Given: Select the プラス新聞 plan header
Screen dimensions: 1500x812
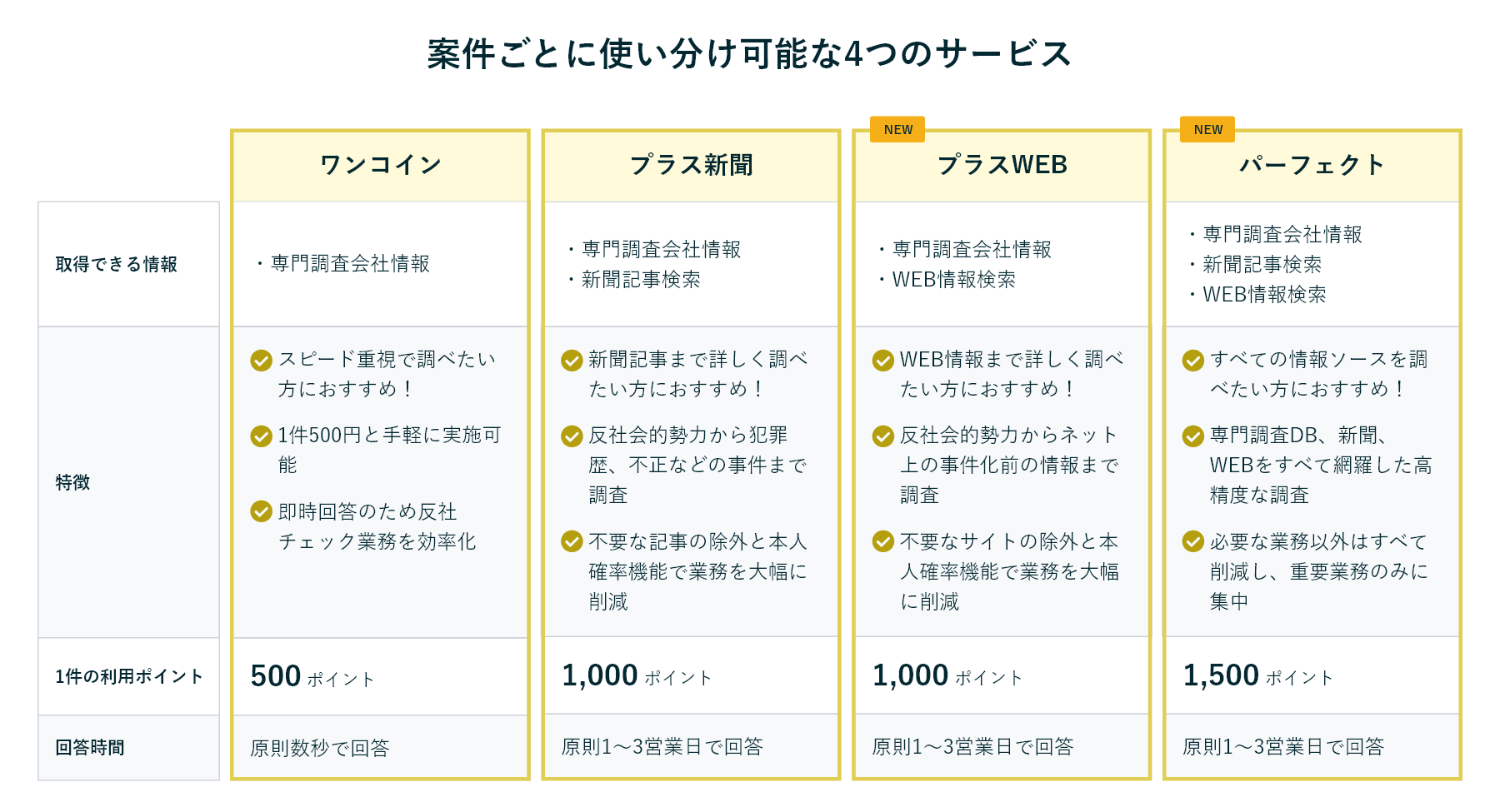Looking at the screenshot, I should (x=691, y=166).
